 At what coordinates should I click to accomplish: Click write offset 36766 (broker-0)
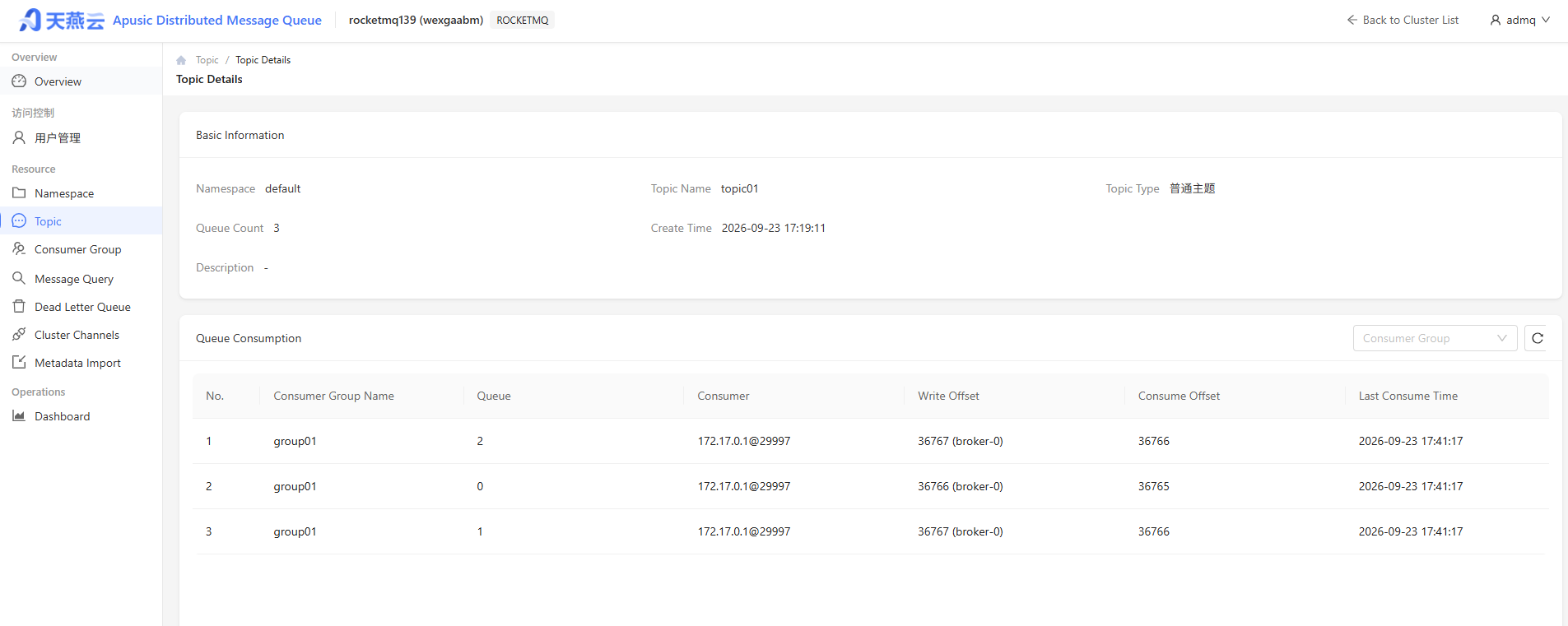pyautogui.click(x=961, y=486)
